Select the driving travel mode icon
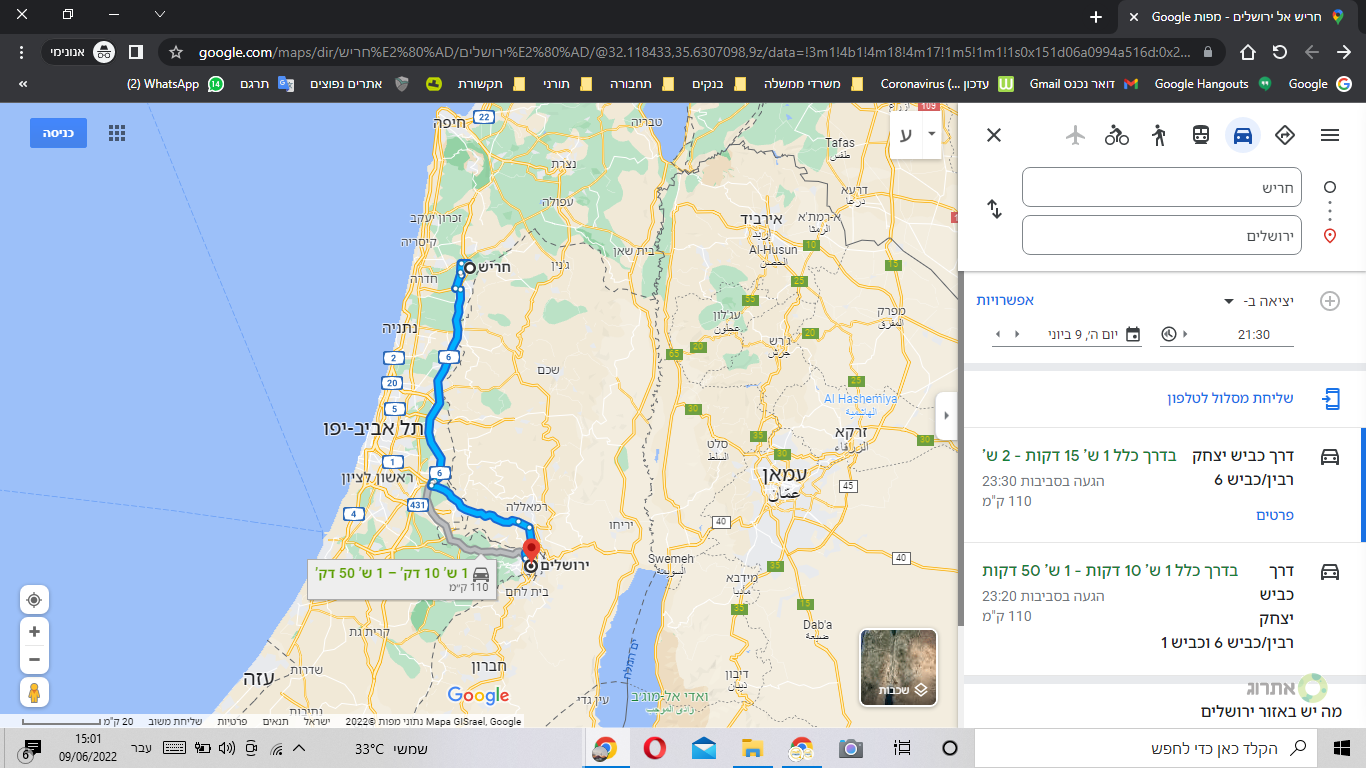 (1243, 135)
